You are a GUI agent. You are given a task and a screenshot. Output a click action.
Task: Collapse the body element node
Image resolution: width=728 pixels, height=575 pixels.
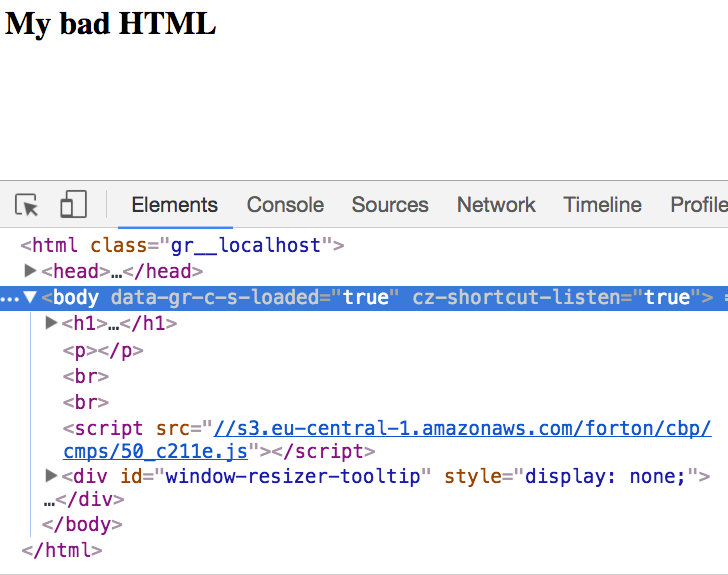[30, 297]
